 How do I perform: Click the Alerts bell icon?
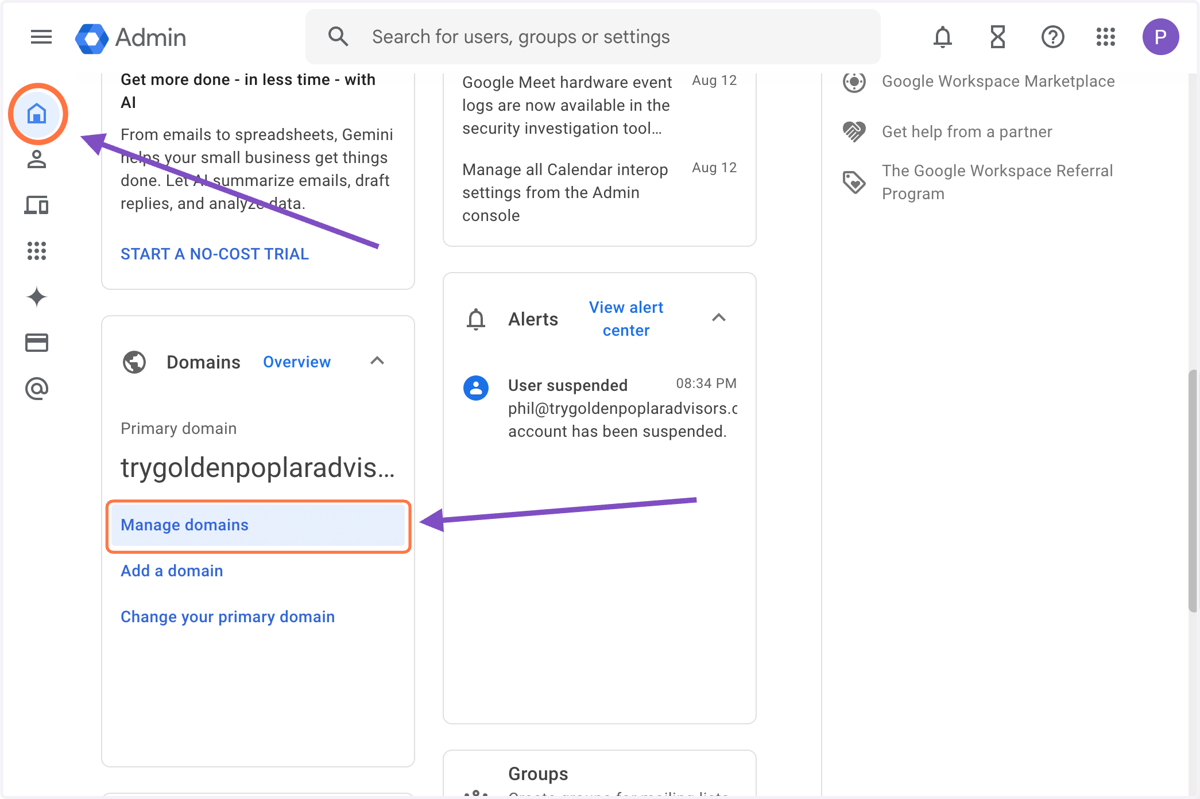476,319
